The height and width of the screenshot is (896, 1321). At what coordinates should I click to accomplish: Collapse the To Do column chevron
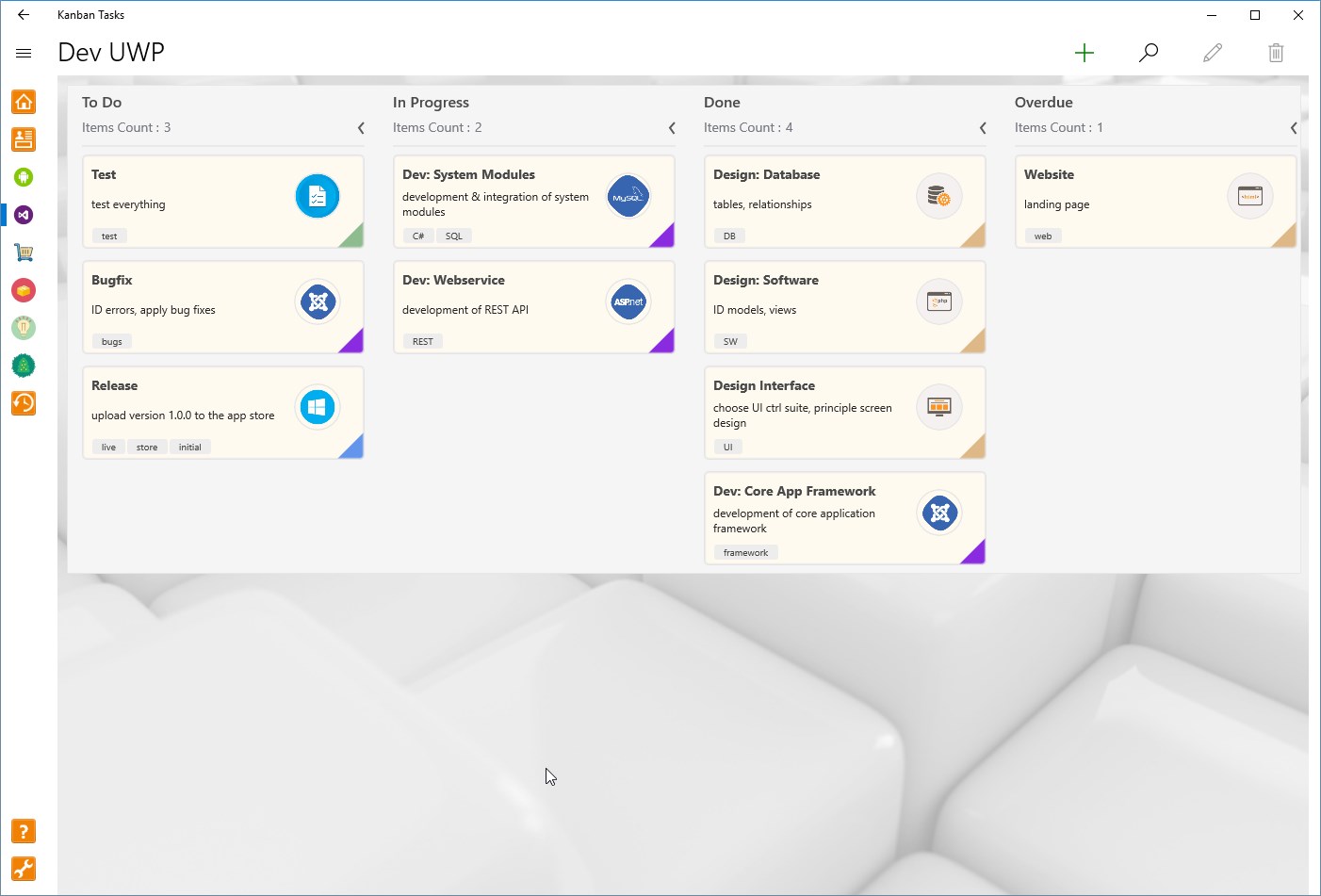(361, 128)
